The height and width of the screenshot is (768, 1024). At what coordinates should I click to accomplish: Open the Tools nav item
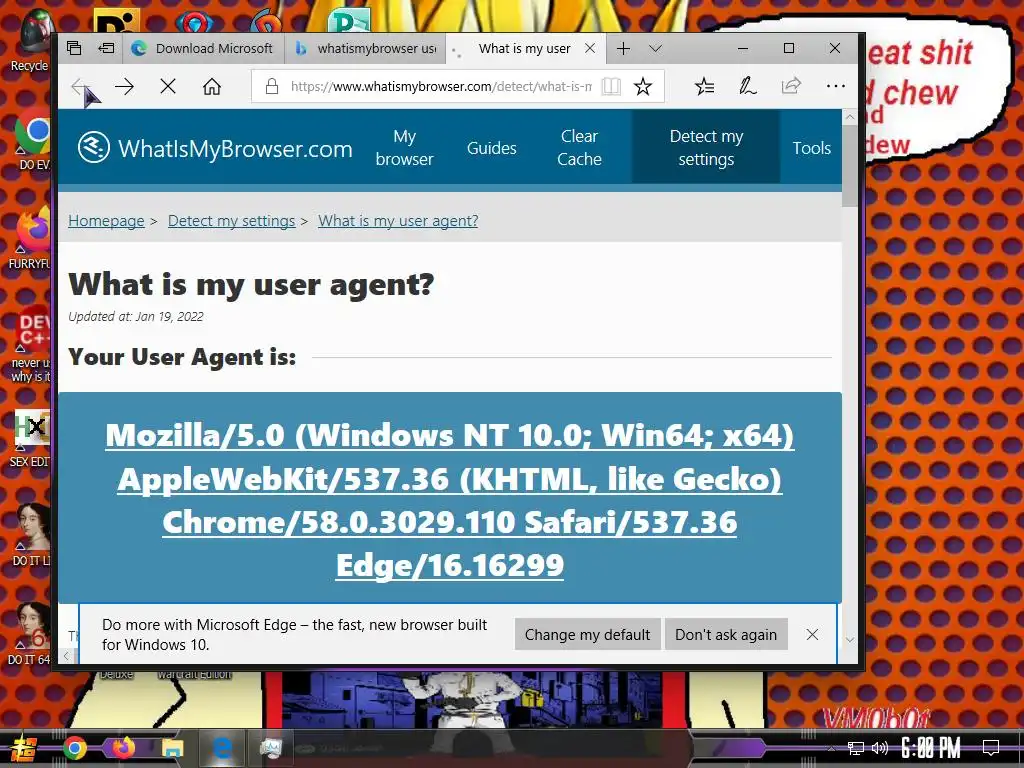811,148
